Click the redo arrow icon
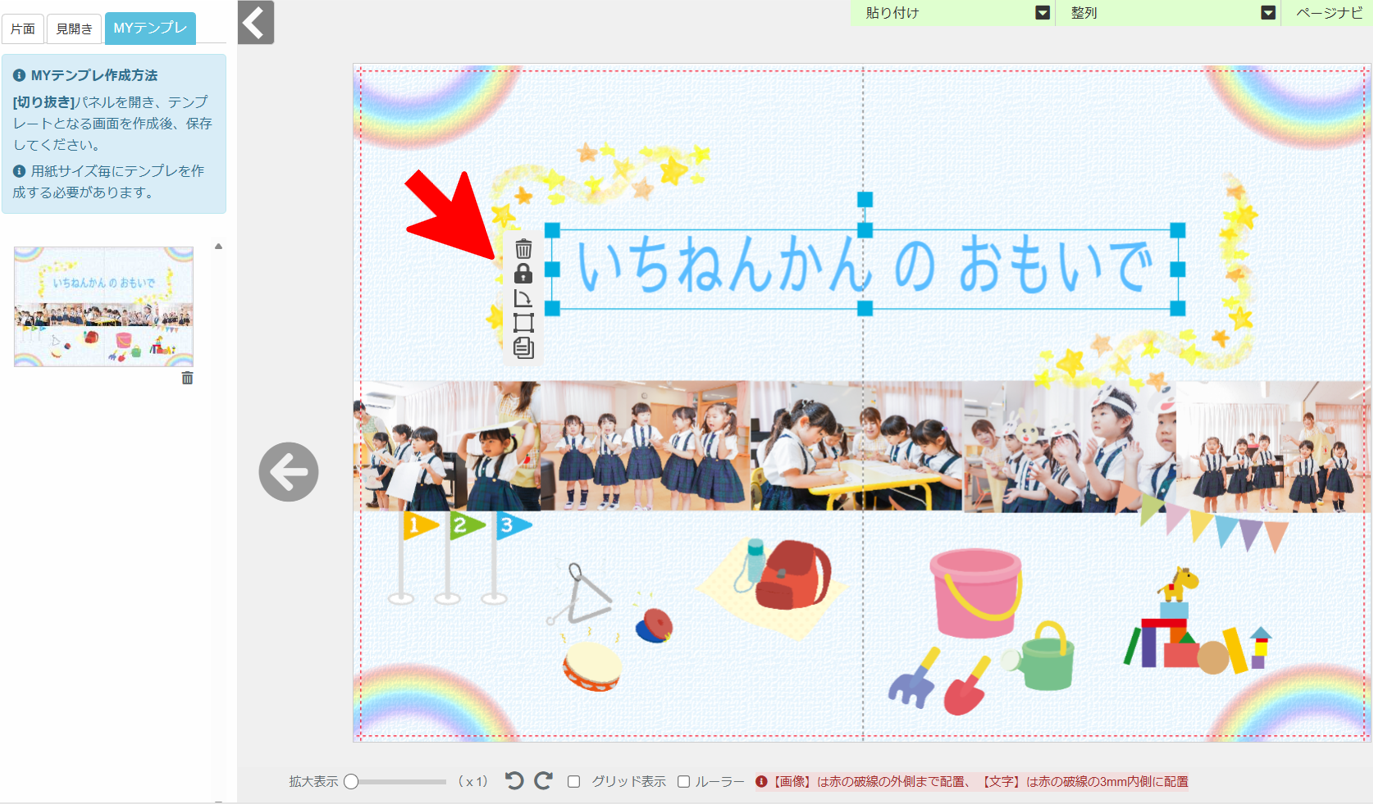This screenshot has width=1373, height=804. 543,781
